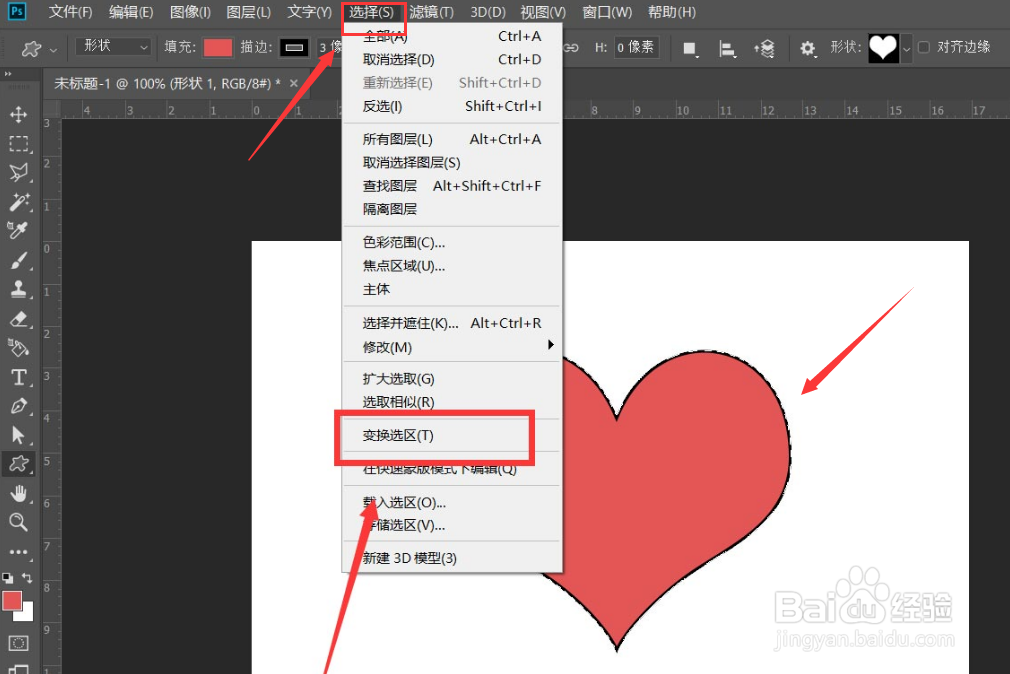Select the Polygonal Lasso tool

[18, 173]
